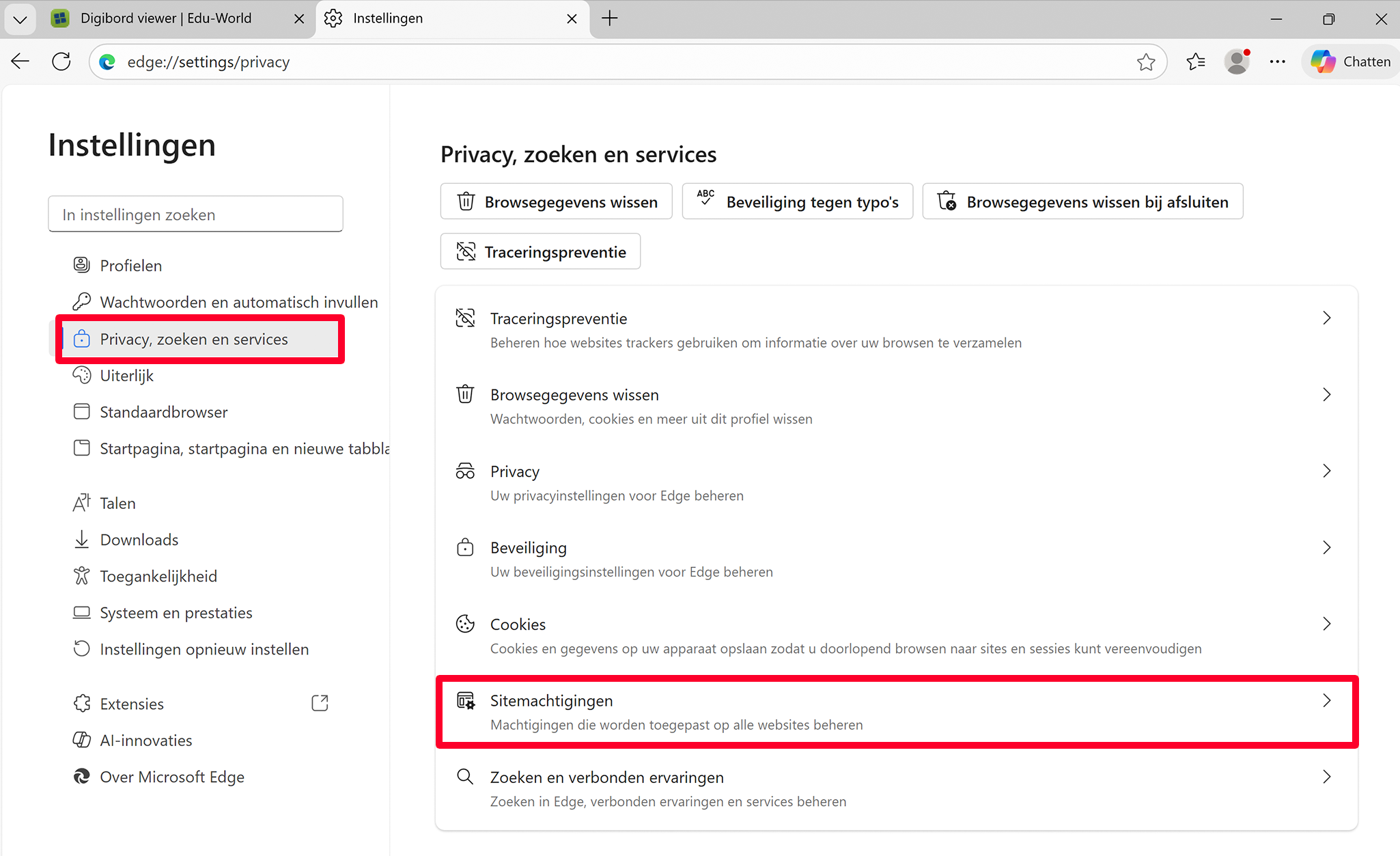Open the favorites list icon

pos(1196,62)
